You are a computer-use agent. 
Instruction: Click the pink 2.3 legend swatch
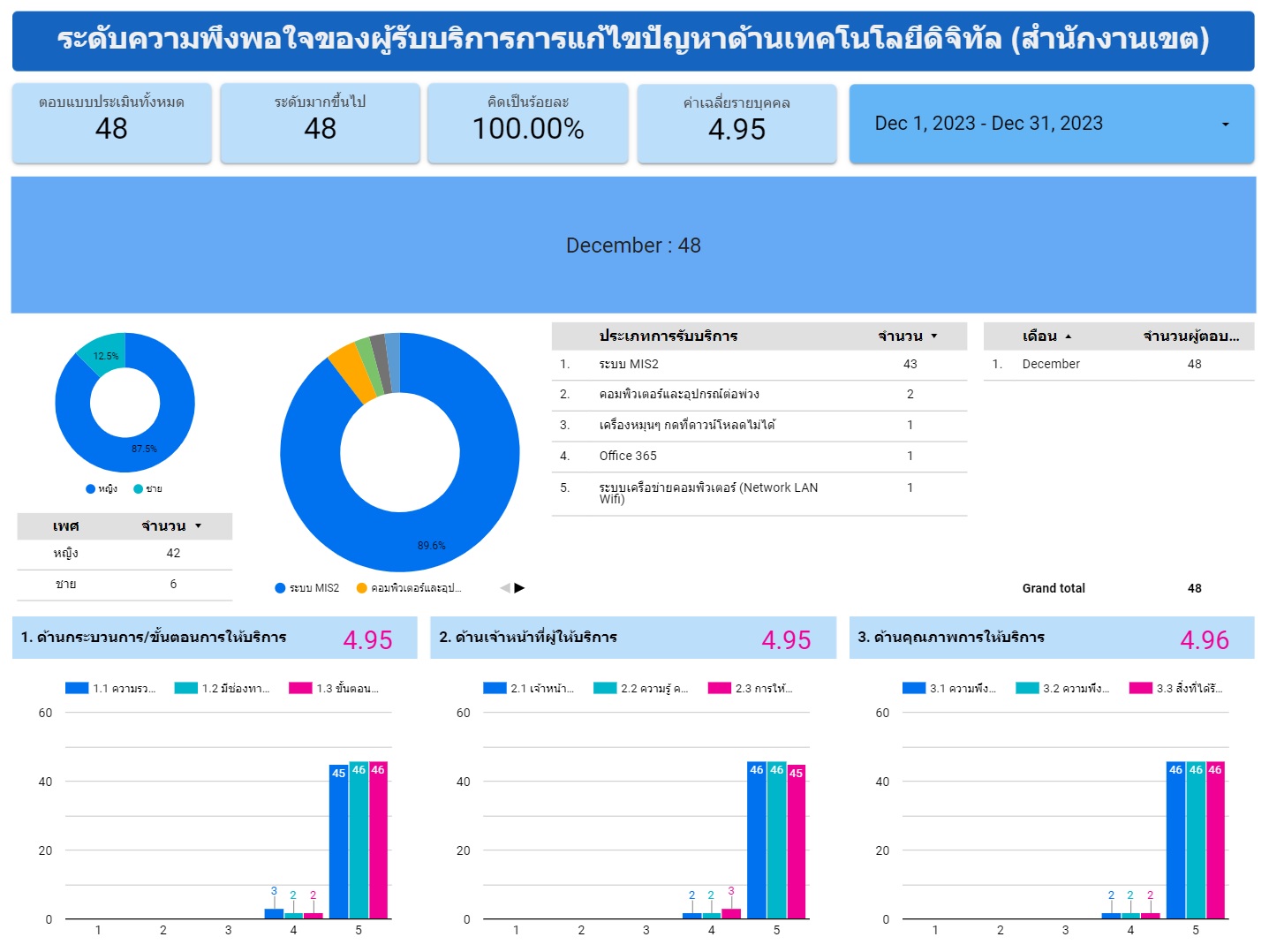(x=719, y=689)
